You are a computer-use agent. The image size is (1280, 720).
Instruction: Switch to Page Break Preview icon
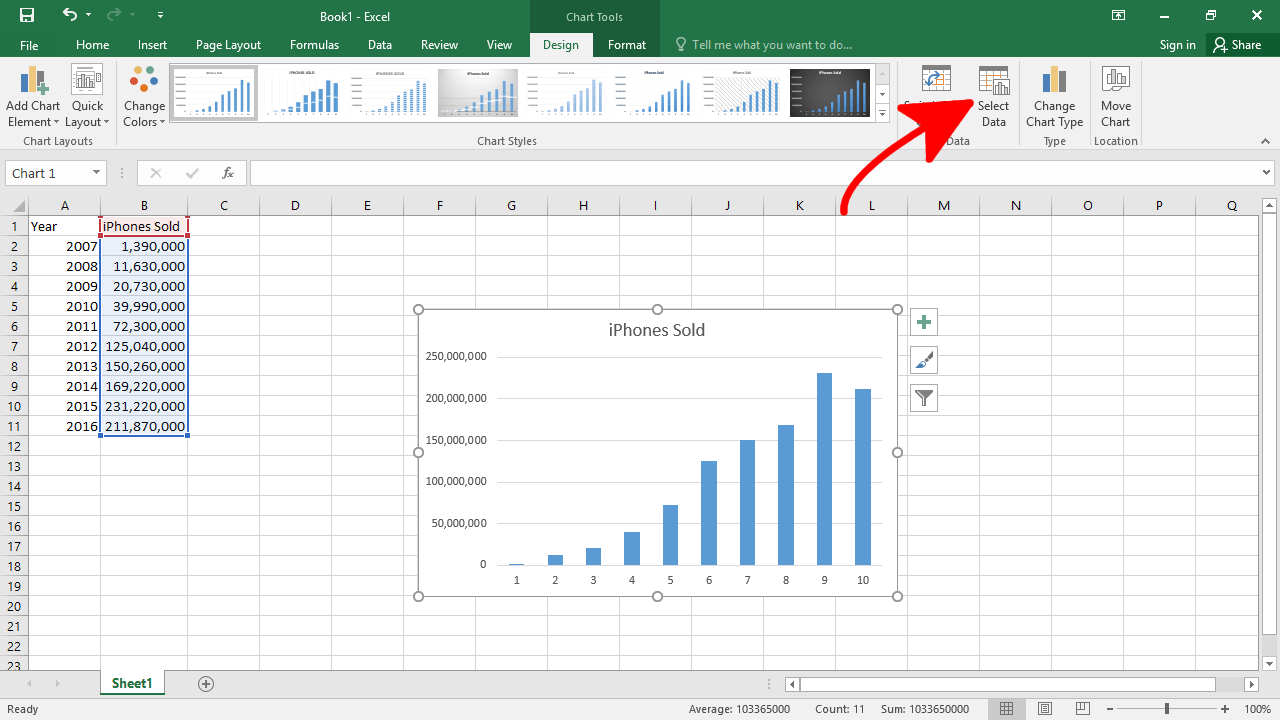(x=1081, y=709)
